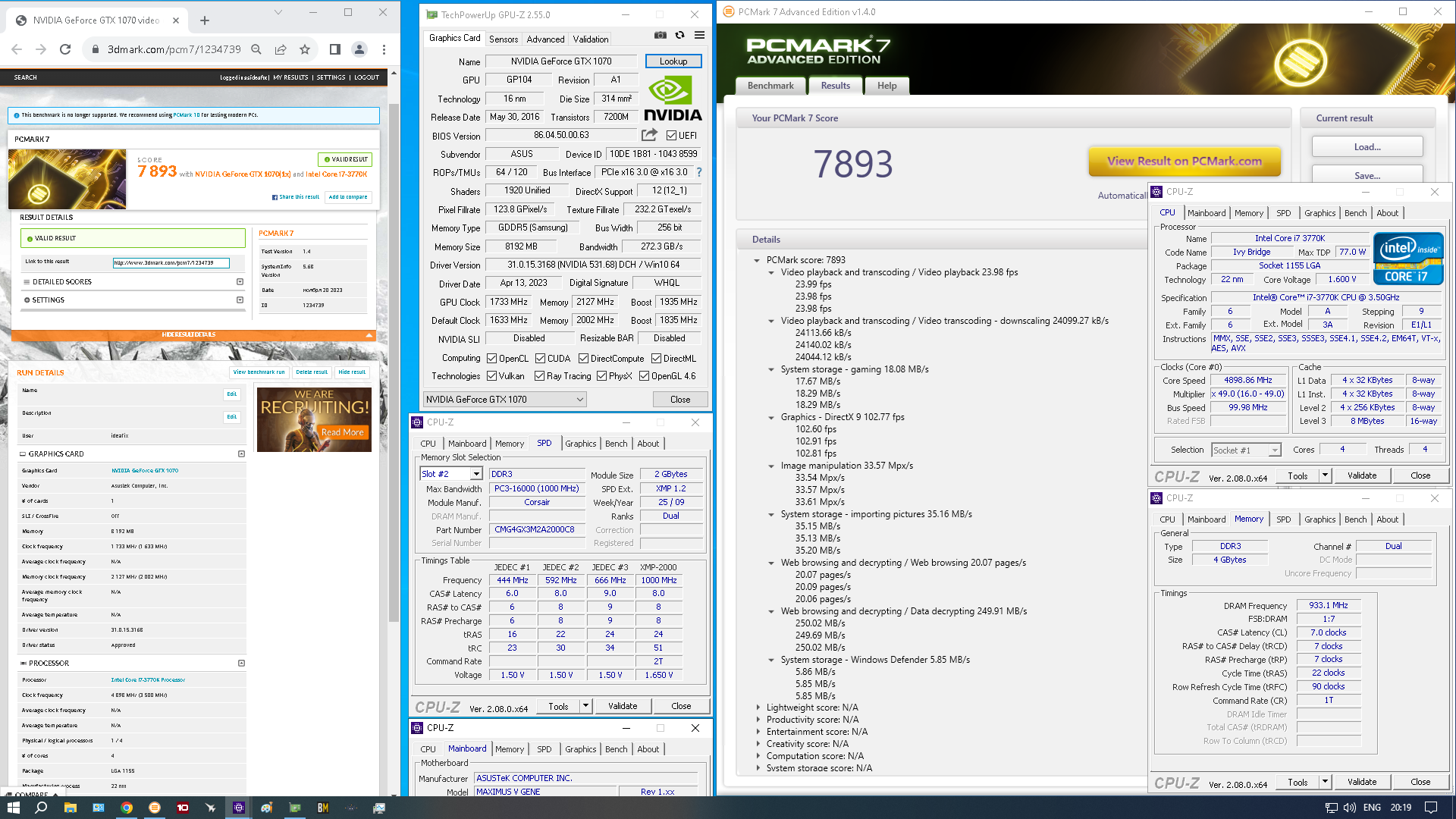This screenshot has height=819, width=1456.
Task: Toggle the CUDA checkbox
Action: 540,359
